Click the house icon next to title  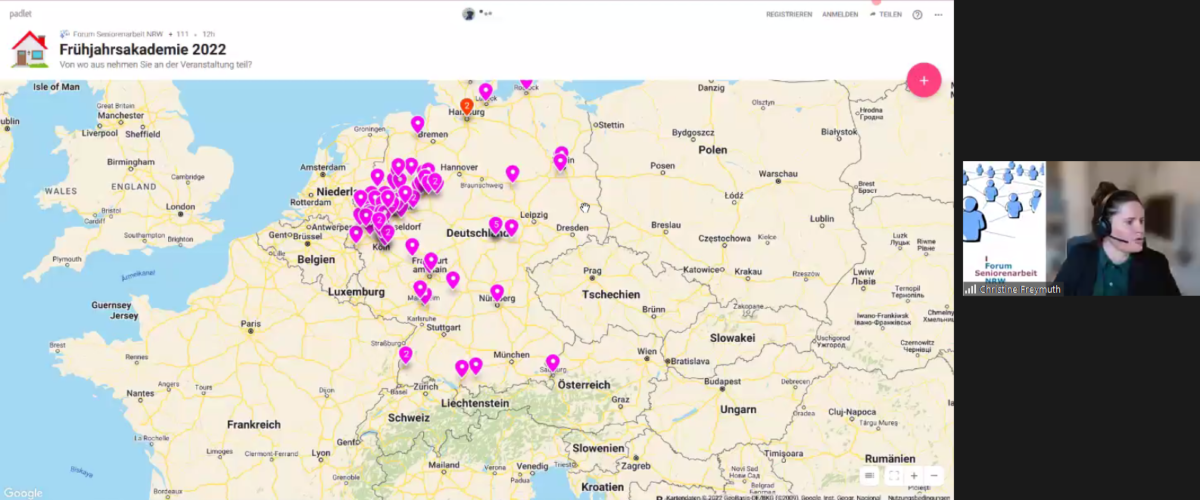(30, 49)
